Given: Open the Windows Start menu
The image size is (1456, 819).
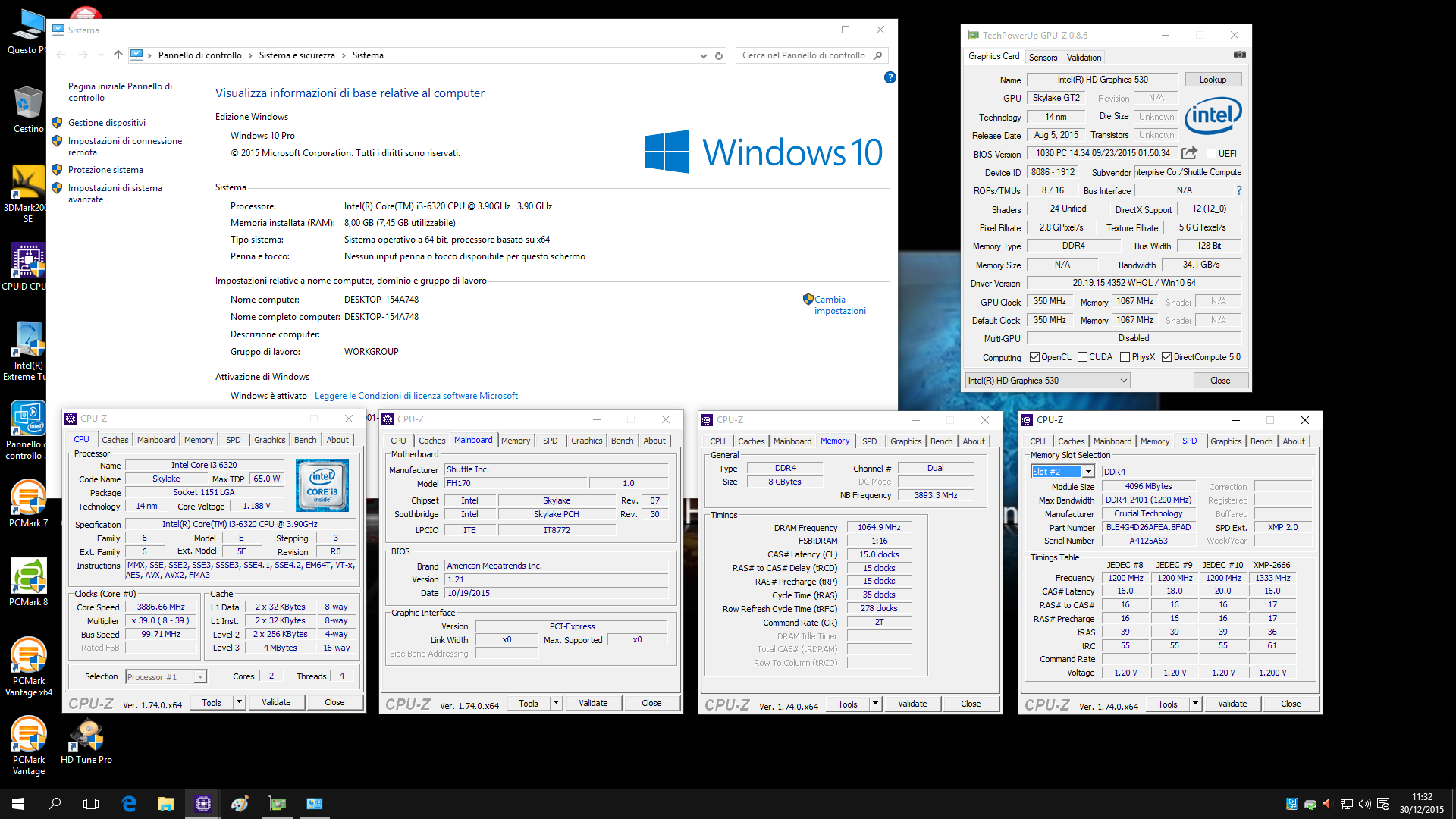Looking at the screenshot, I should [x=18, y=804].
